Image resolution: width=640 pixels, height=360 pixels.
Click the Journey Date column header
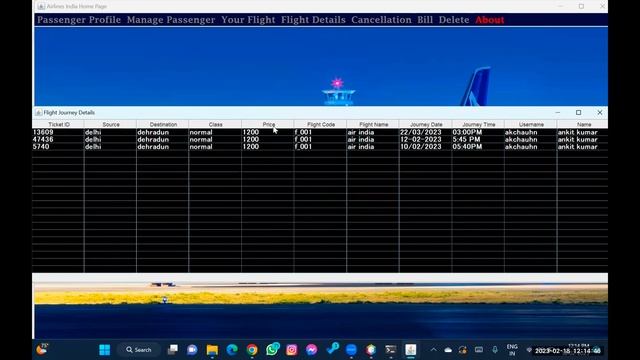point(426,124)
